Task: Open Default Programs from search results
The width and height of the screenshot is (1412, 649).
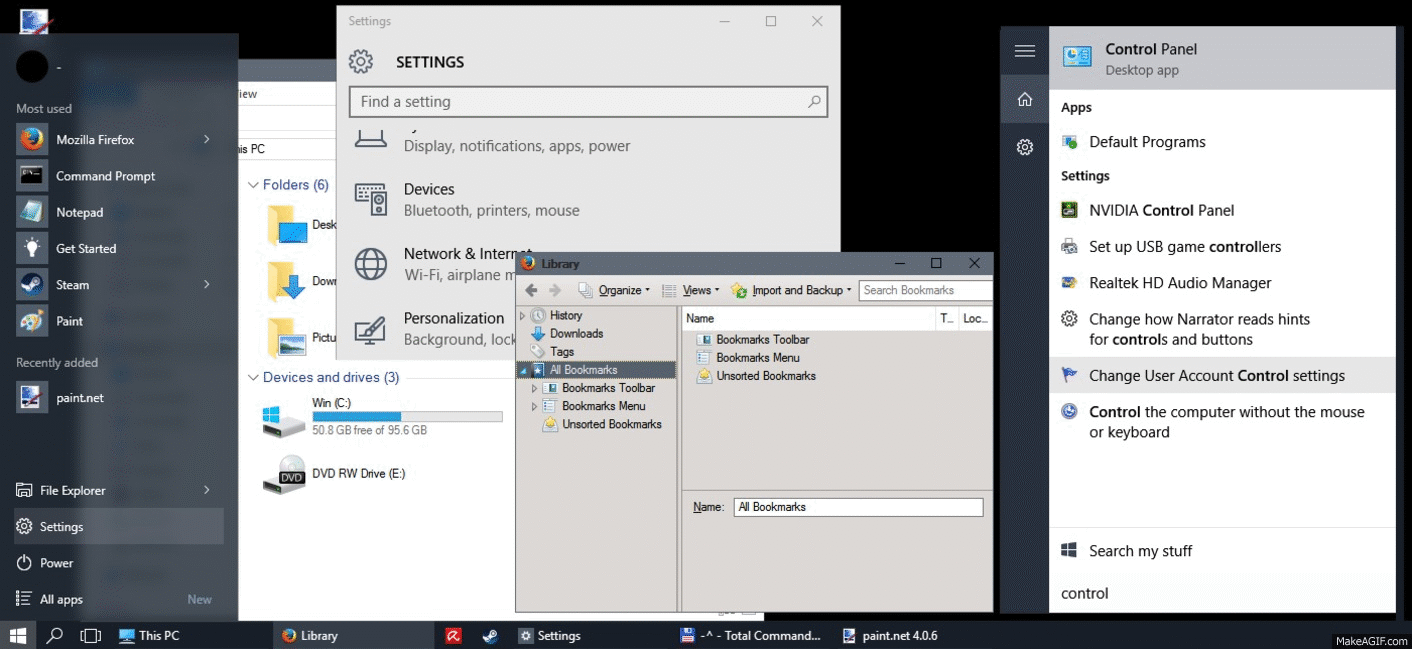Action: pyautogui.click(x=1145, y=142)
